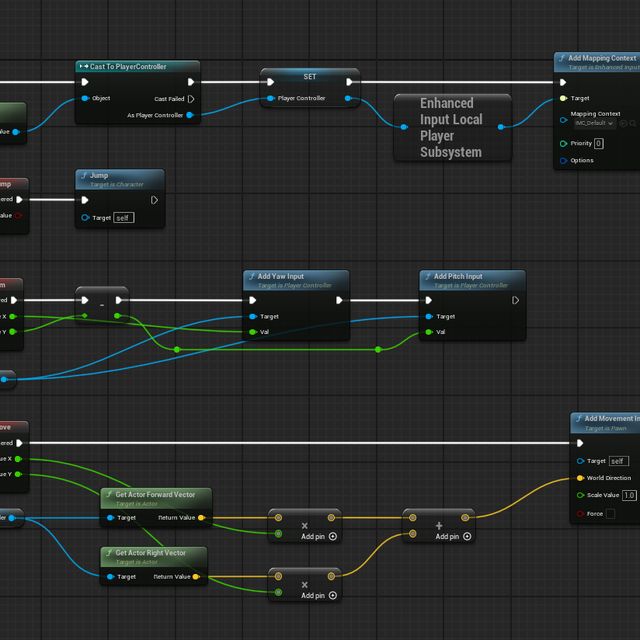Screen dimensions: 640x640
Task: Click Object input pin on Cast node
Action: pos(85,98)
